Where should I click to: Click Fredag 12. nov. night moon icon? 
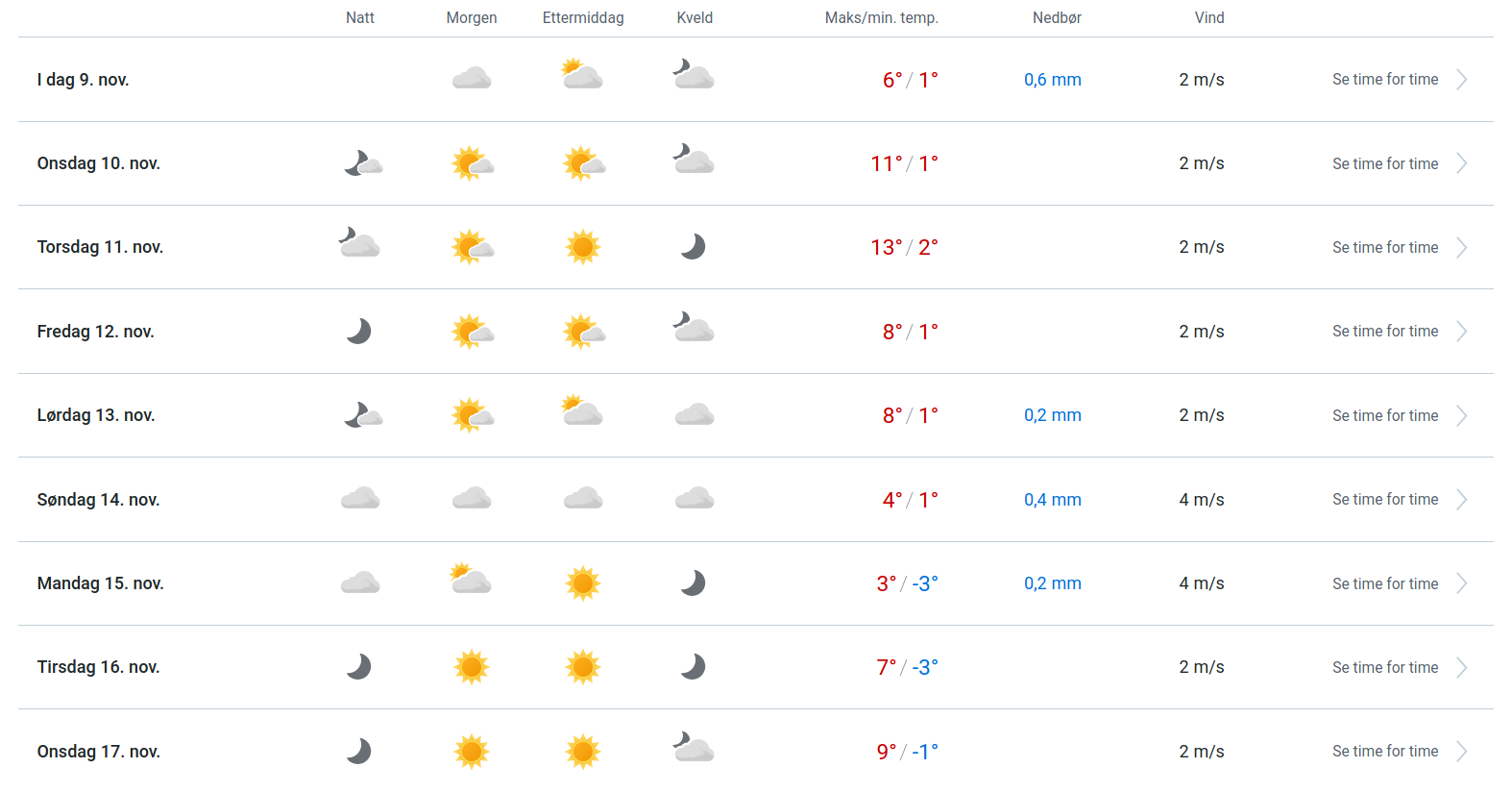coord(359,332)
